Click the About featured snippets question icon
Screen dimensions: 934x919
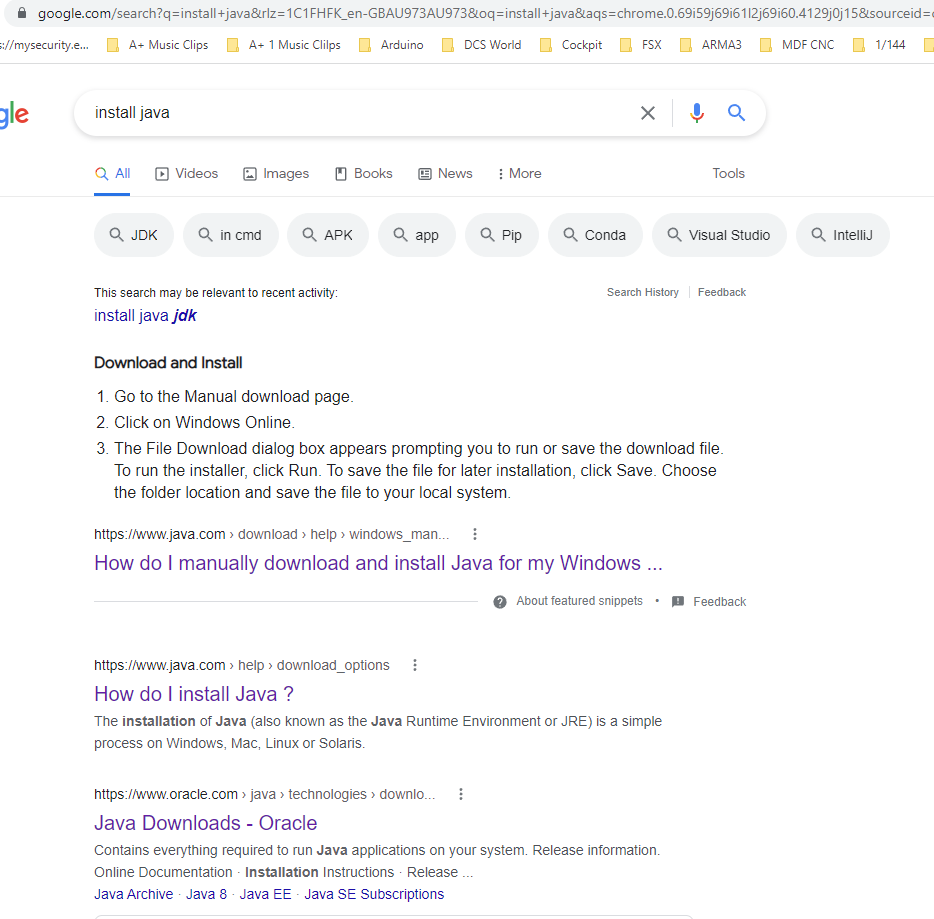(500, 602)
